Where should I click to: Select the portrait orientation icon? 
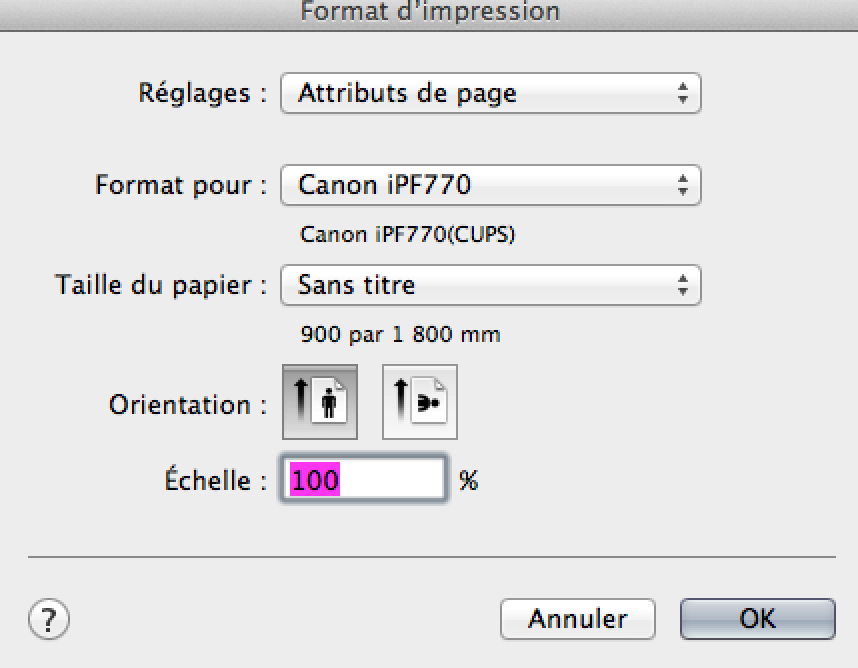point(320,402)
